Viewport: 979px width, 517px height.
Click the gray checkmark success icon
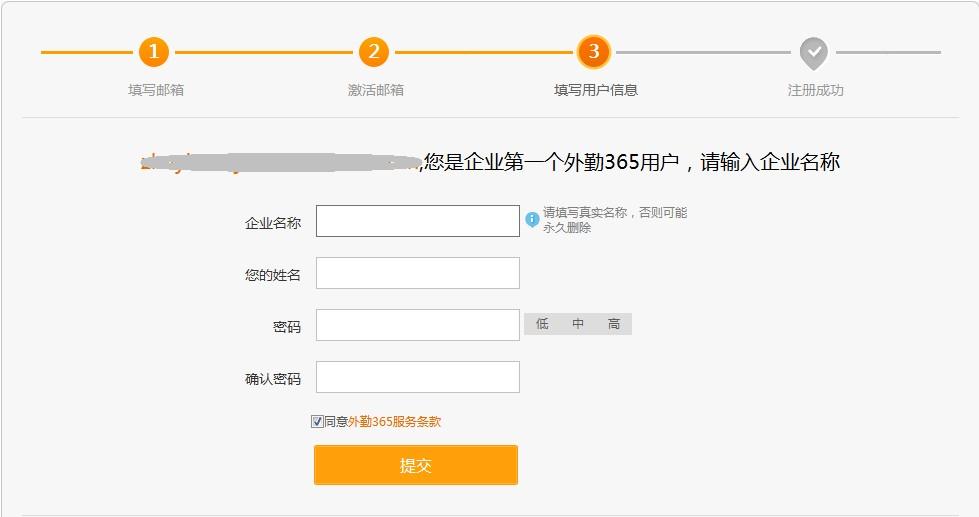814,51
